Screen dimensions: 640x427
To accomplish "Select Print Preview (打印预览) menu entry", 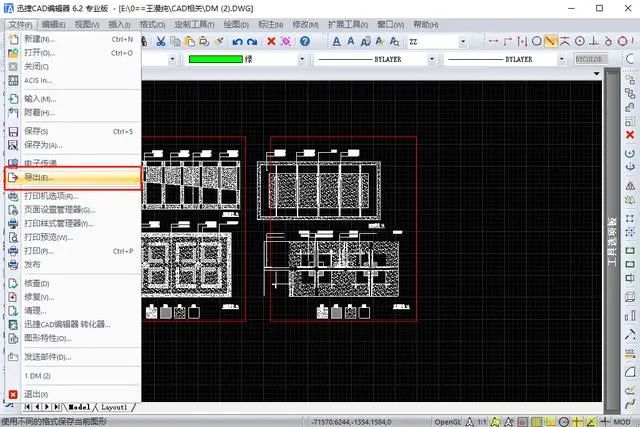I will pyautogui.click(x=73, y=237).
